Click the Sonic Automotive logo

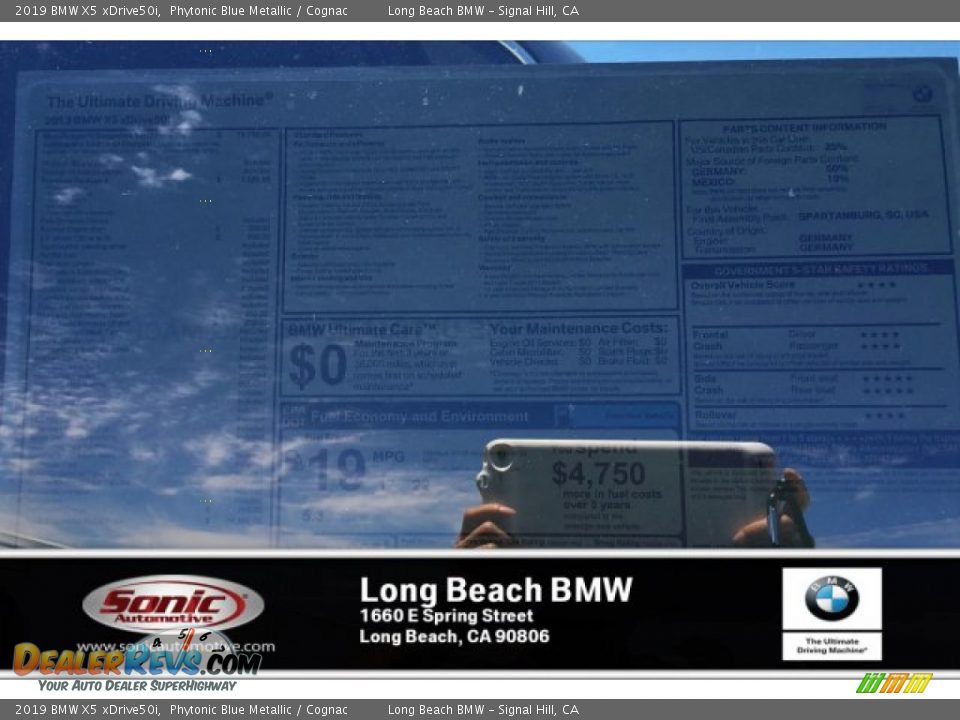coord(173,604)
